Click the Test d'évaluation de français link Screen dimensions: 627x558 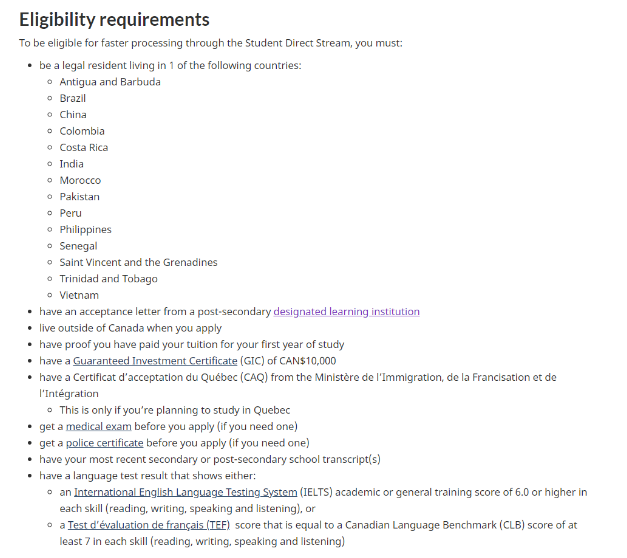pos(149,525)
